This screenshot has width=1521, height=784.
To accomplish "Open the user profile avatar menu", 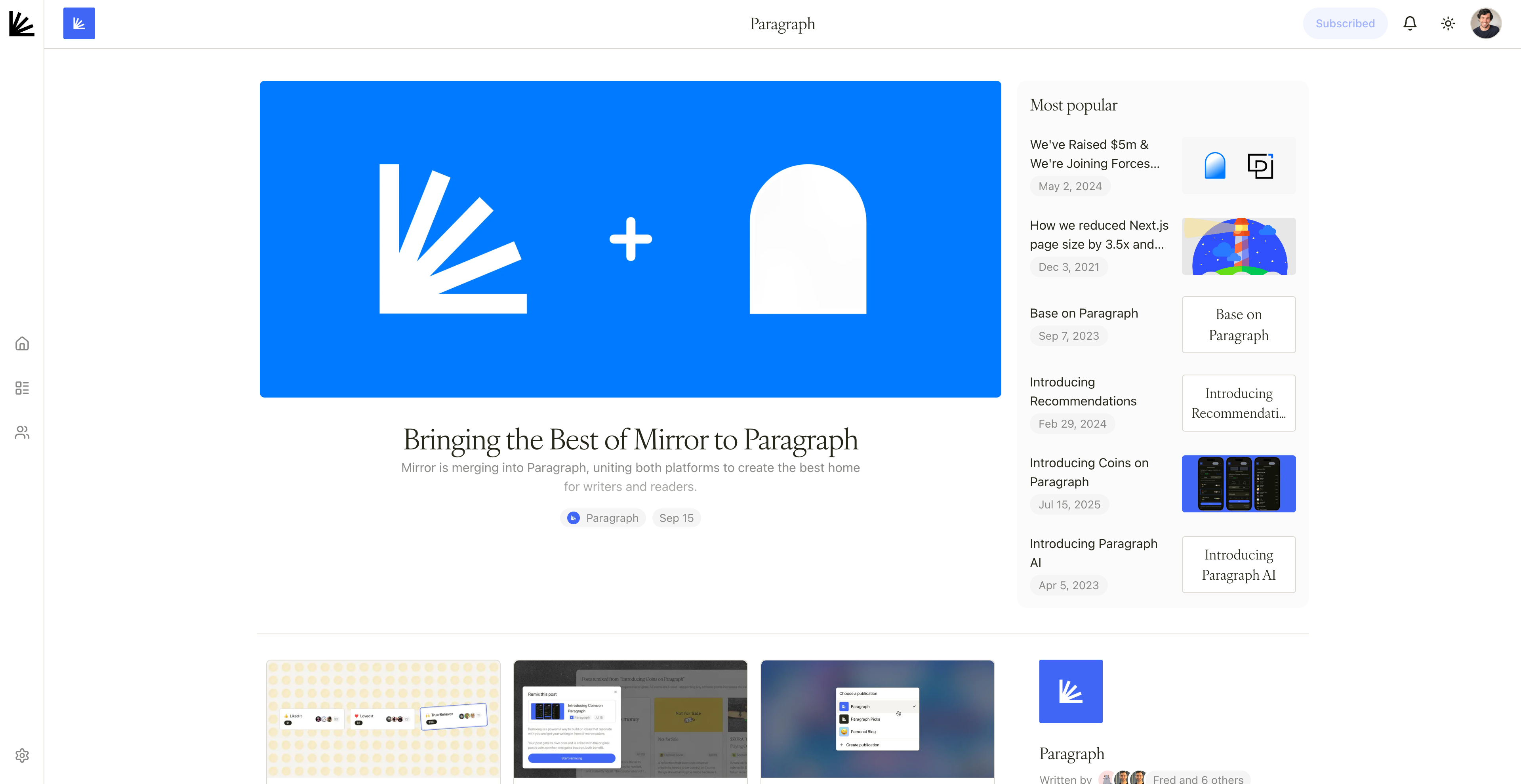I will coord(1486,24).
